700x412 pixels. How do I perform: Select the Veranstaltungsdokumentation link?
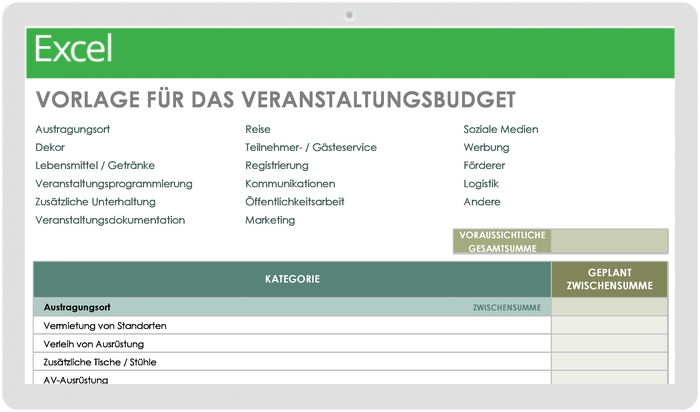point(110,220)
